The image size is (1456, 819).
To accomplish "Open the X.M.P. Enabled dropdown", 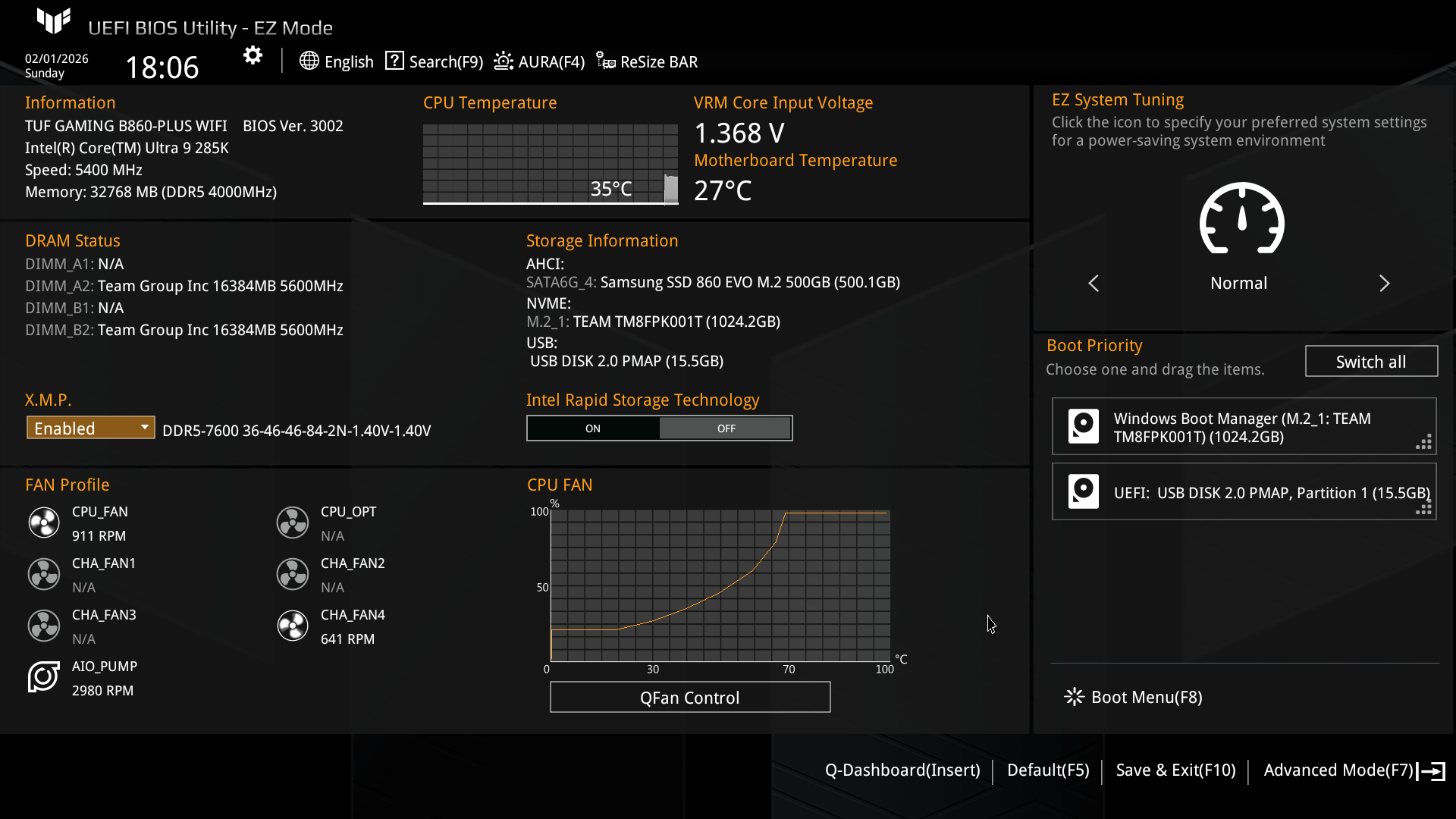I will point(90,428).
